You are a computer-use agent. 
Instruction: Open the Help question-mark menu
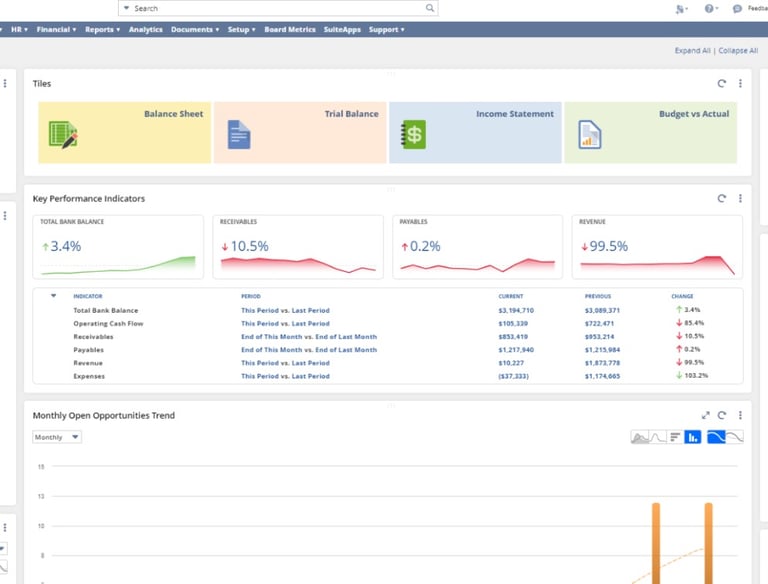[711, 8]
